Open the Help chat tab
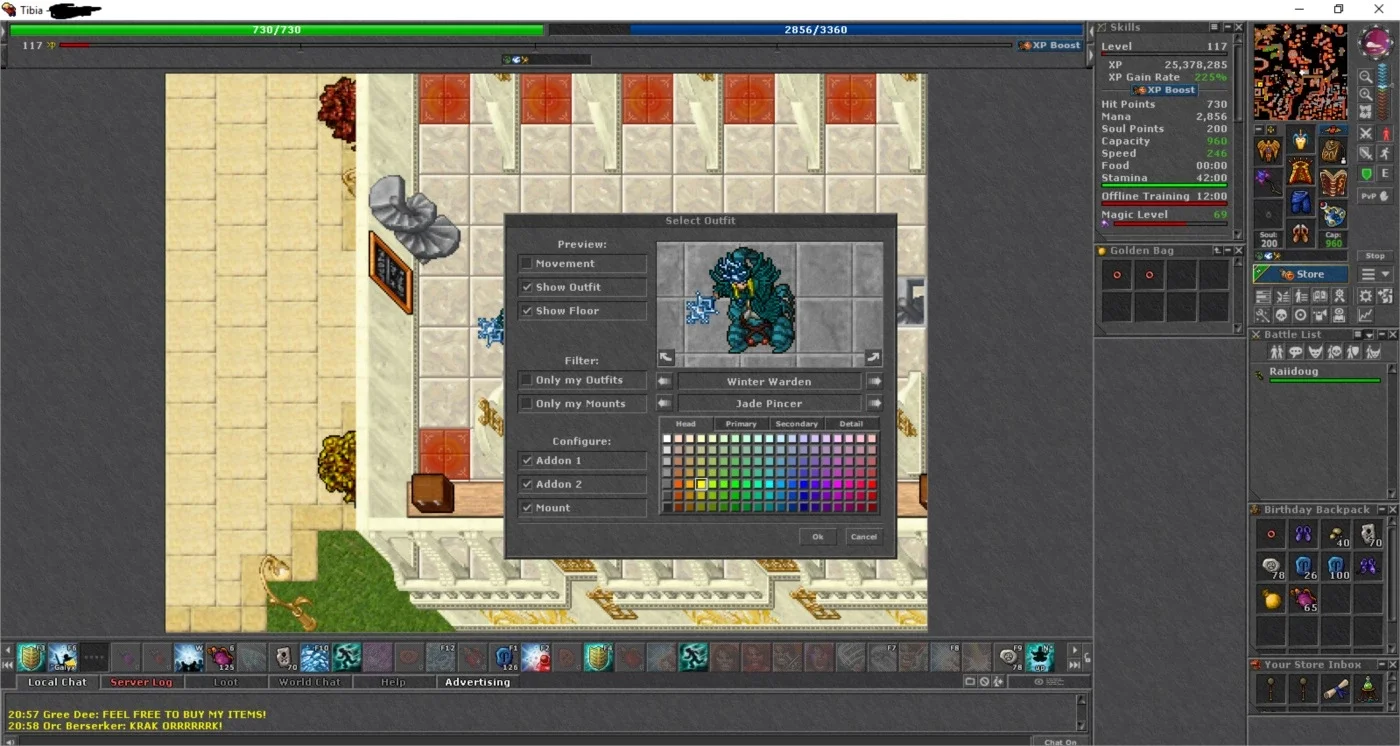The image size is (1400, 746). pyautogui.click(x=393, y=682)
